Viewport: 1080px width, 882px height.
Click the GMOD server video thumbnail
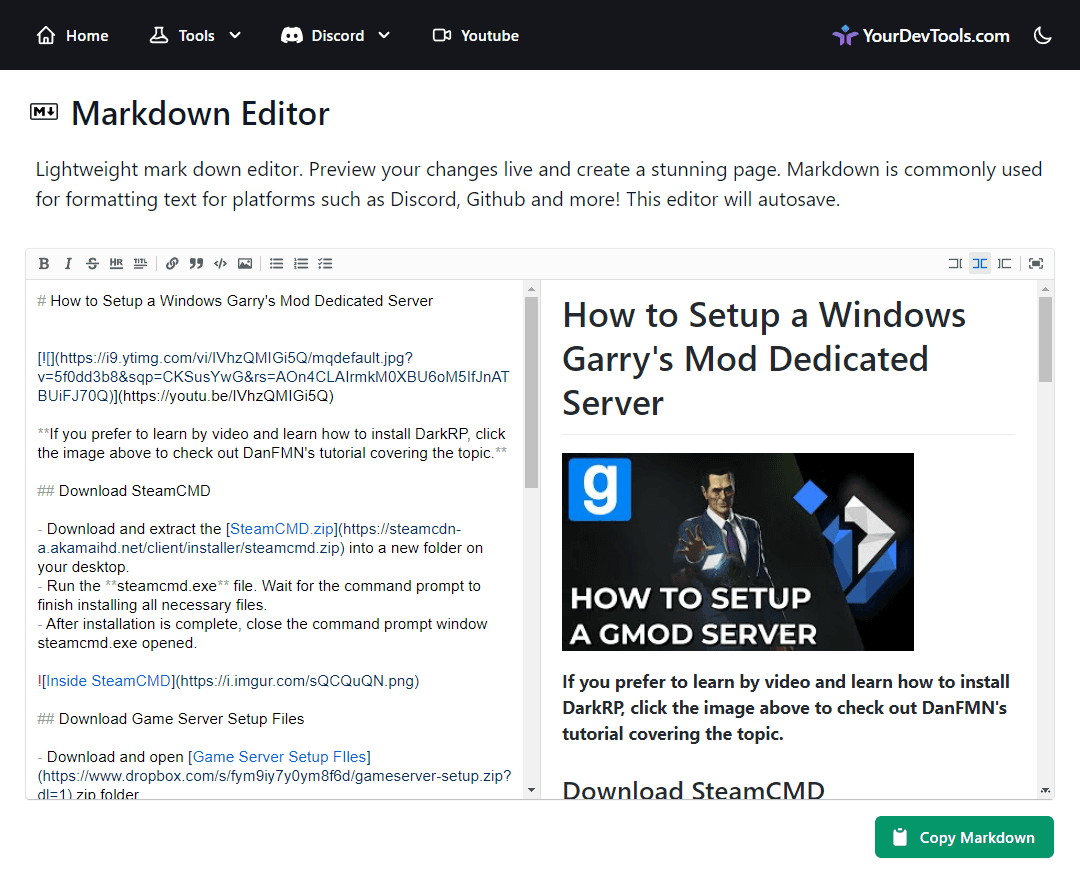click(x=737, y=551)
